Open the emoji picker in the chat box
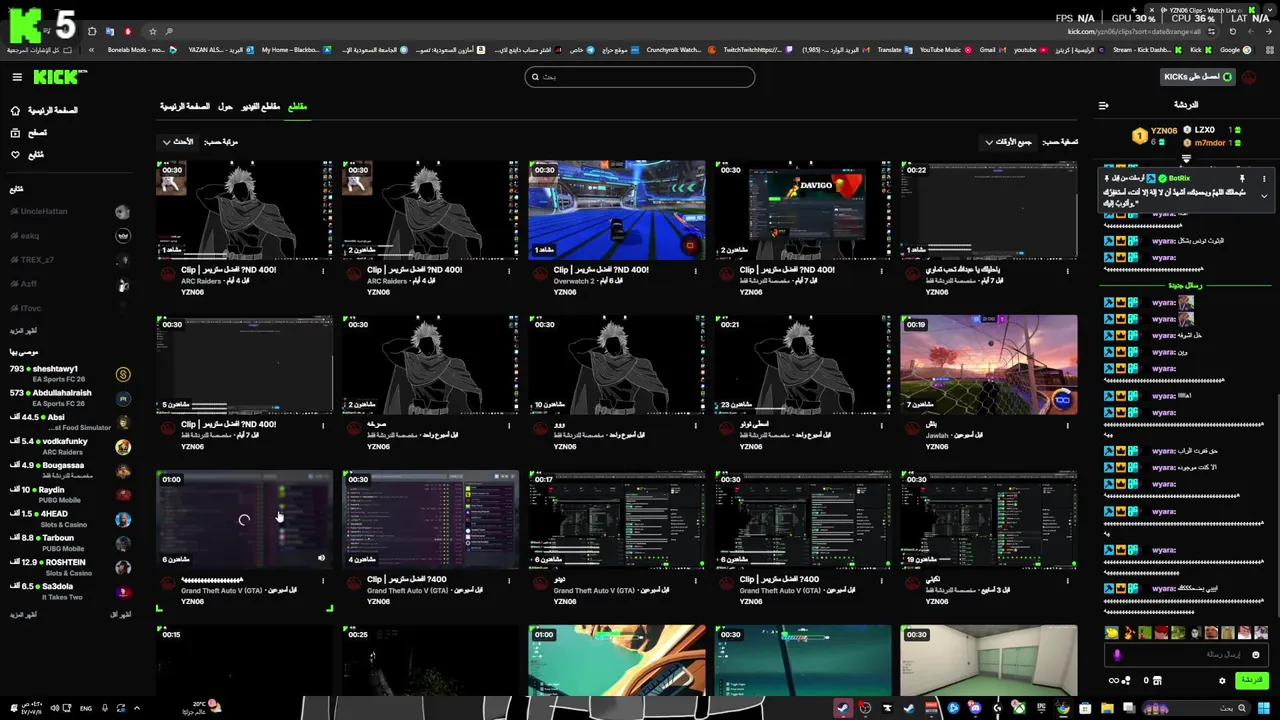 click(x=1256, y=654)
